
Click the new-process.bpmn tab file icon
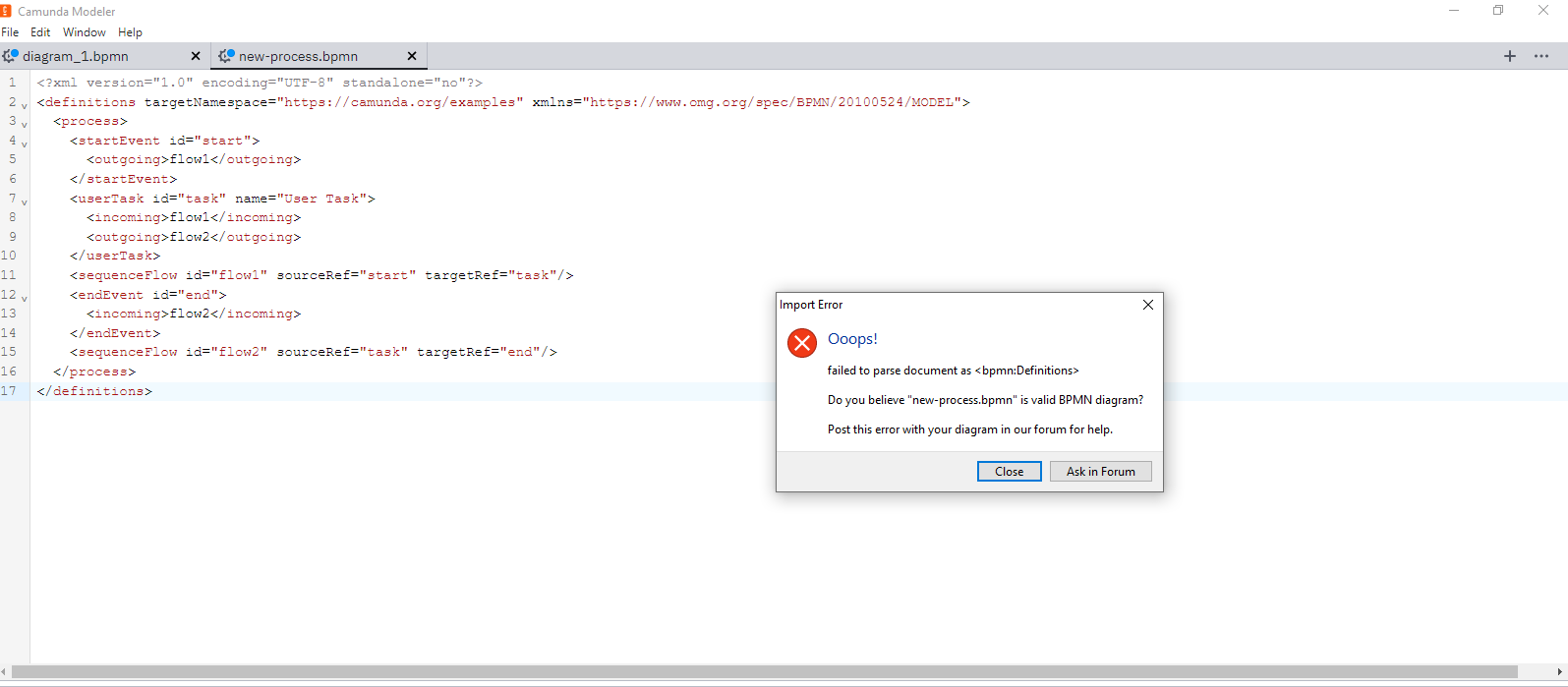click(x=226, y=56)
